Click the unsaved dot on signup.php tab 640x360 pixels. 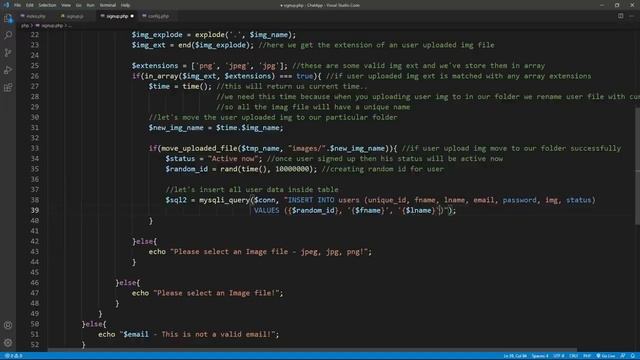(x=132, y=16)
